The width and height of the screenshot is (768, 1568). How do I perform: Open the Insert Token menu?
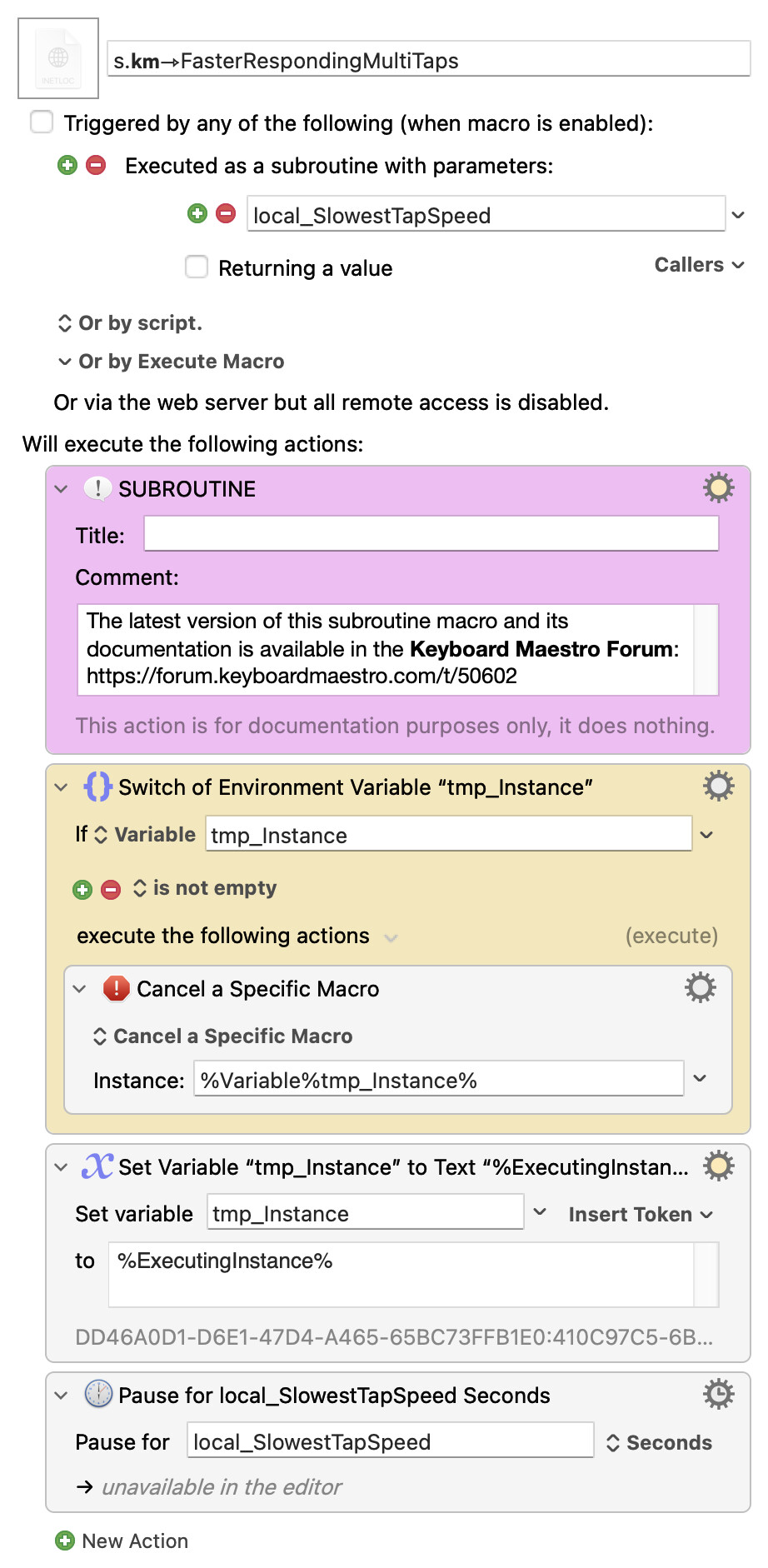(x=641, y=1214)
